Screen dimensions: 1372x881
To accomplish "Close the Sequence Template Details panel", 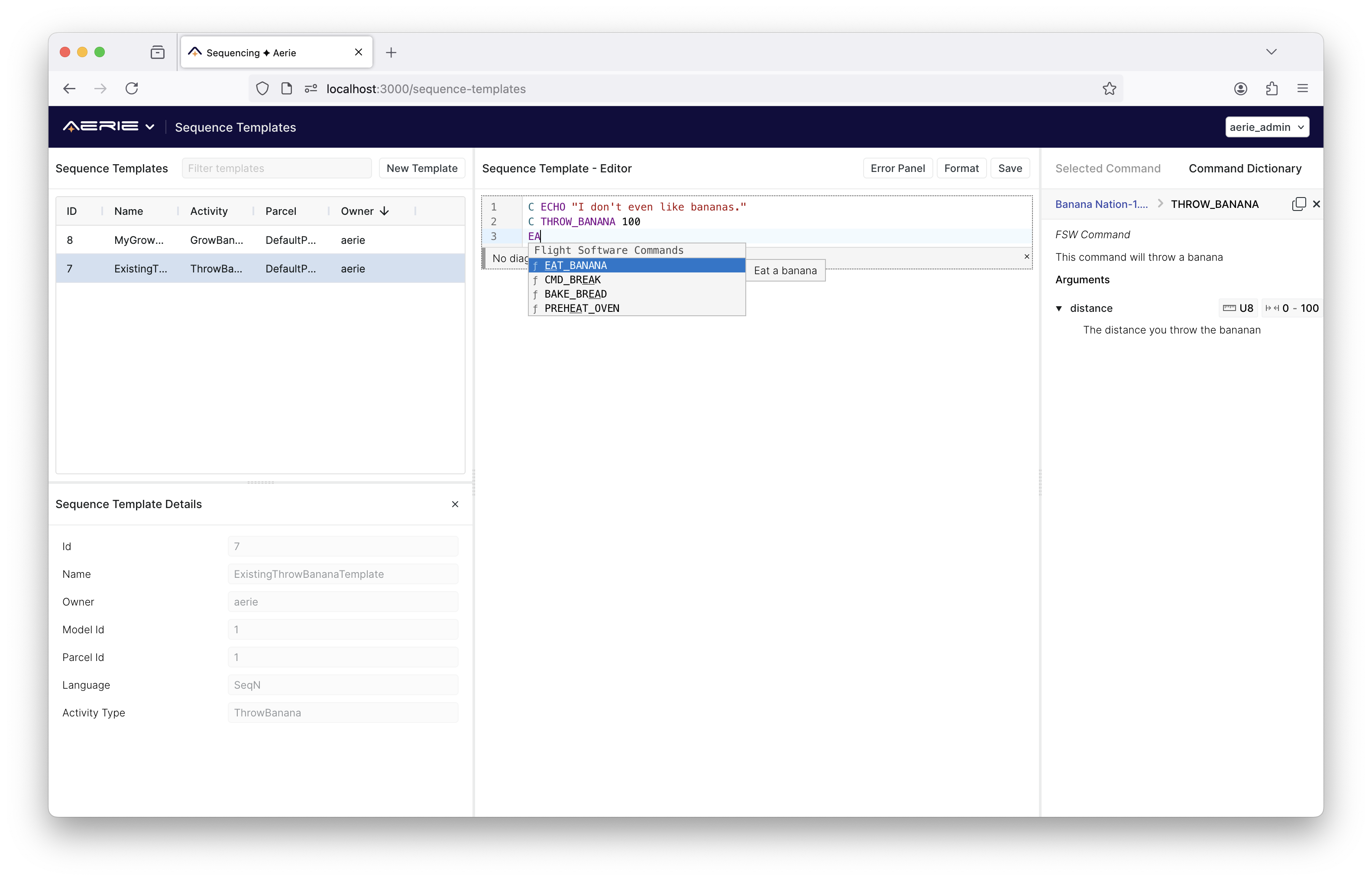I will pyautogui.click(x=455, y=504).
